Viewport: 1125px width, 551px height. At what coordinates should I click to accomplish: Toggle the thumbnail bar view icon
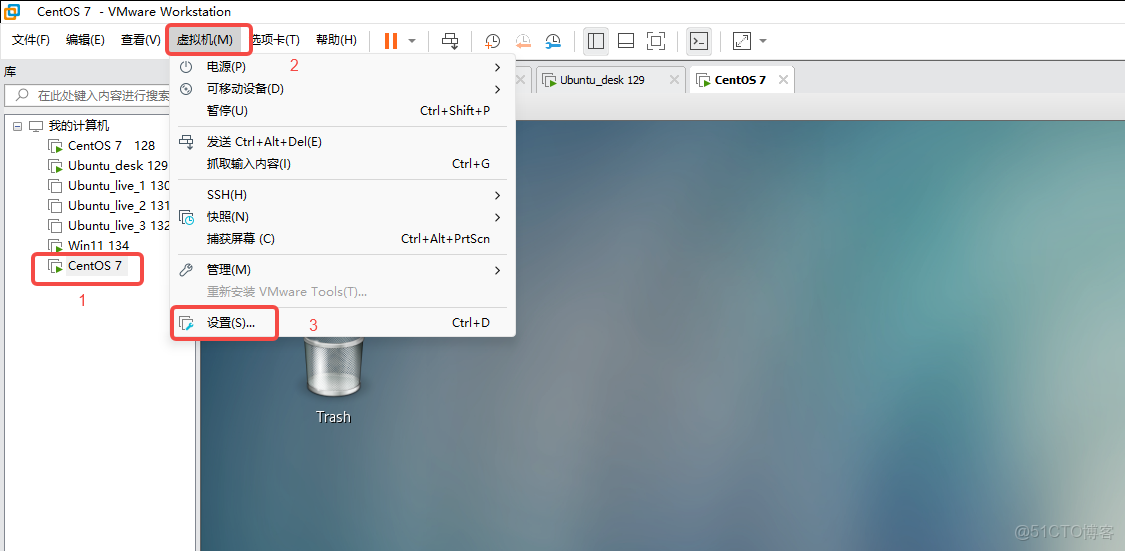click(626, 41)
